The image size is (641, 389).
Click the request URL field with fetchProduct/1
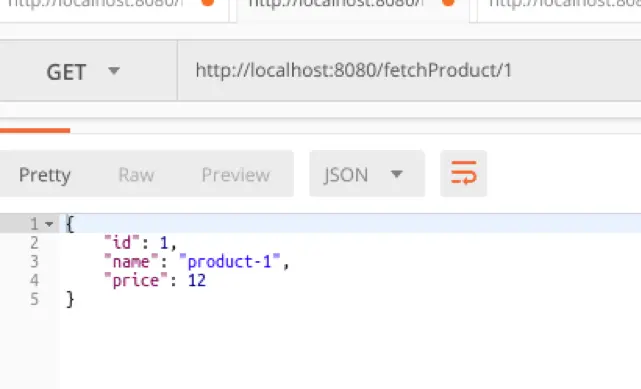coord(409,70)
